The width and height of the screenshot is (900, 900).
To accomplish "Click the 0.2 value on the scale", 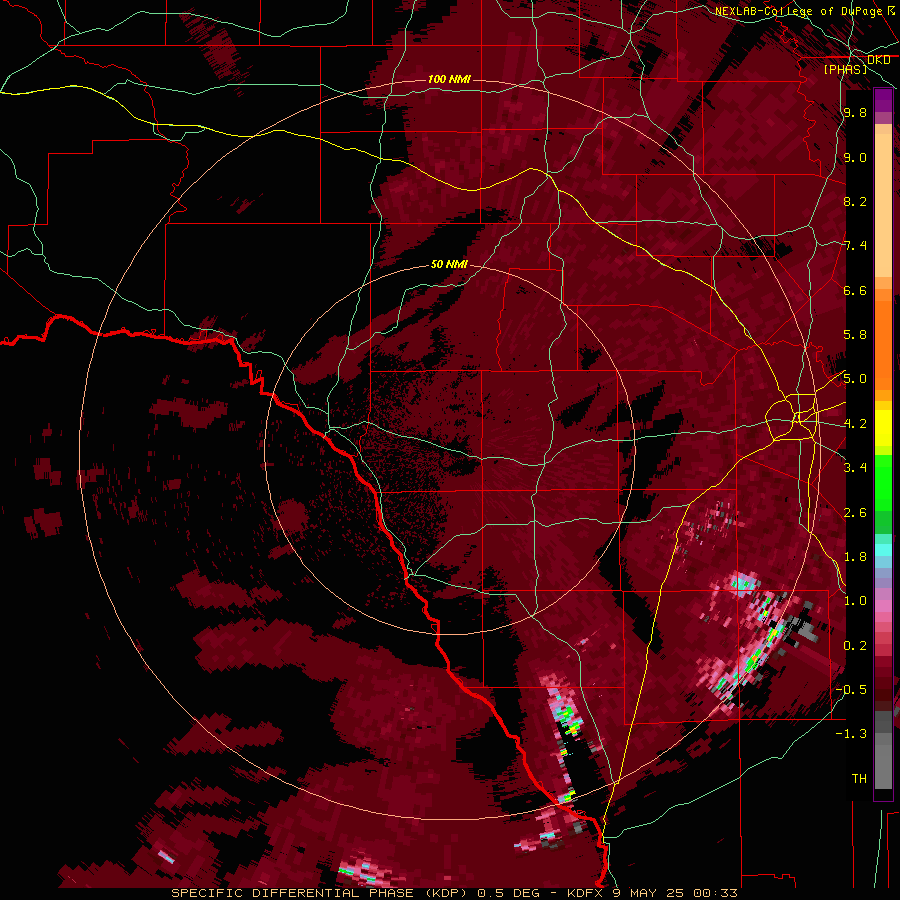I will pos(855,646).
